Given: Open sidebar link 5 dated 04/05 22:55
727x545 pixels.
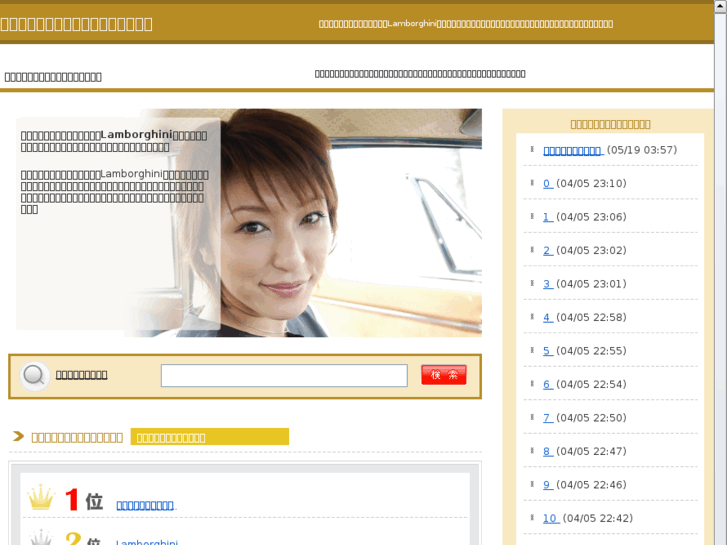Looking at the screenshot, I should [548, 351].
